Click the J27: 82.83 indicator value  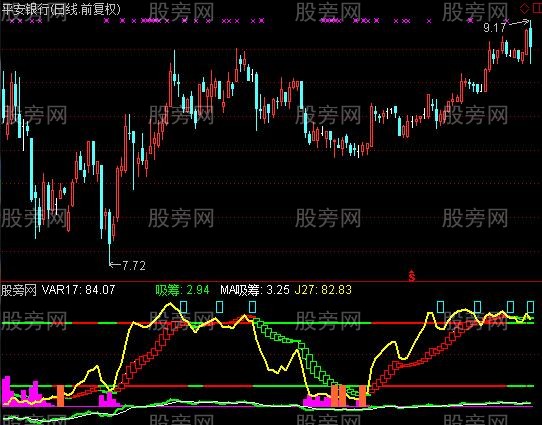pos(323,290)
